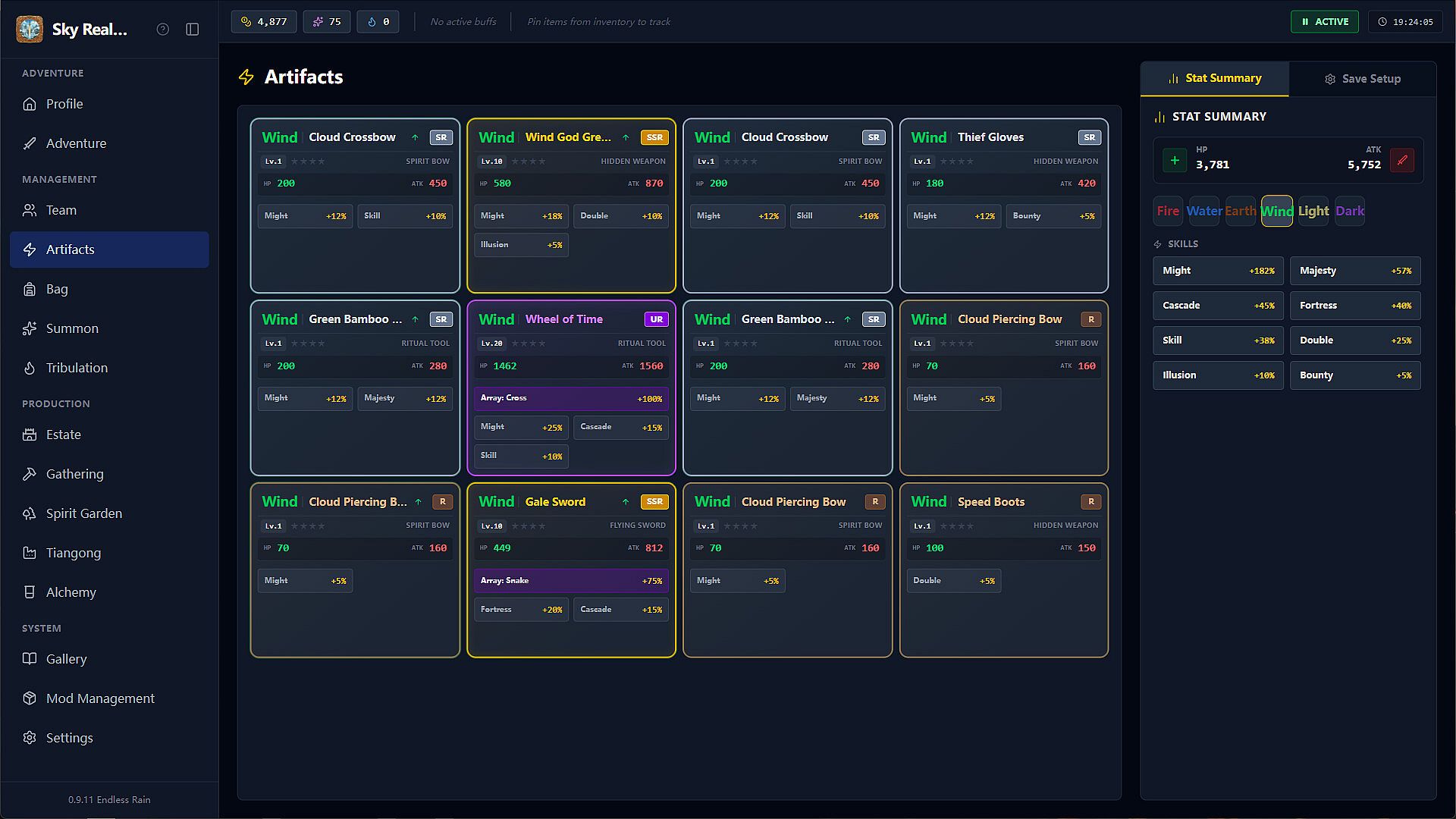Select the Dark element filter
This screenshot has width=1456, height=819.
click(1349, 211)
